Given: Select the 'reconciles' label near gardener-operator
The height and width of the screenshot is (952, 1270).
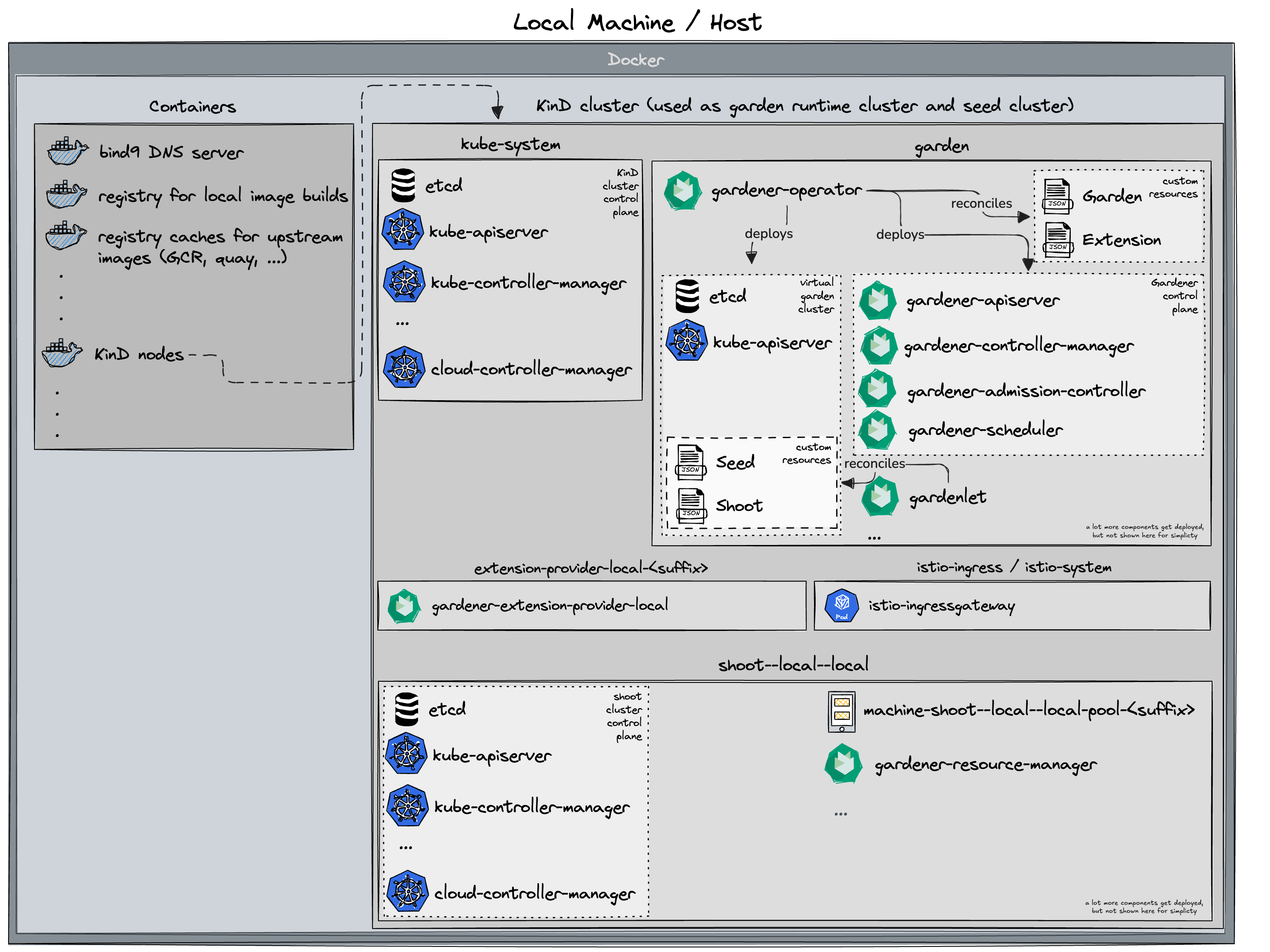Looking at the screenshot, I should (981, 203).
